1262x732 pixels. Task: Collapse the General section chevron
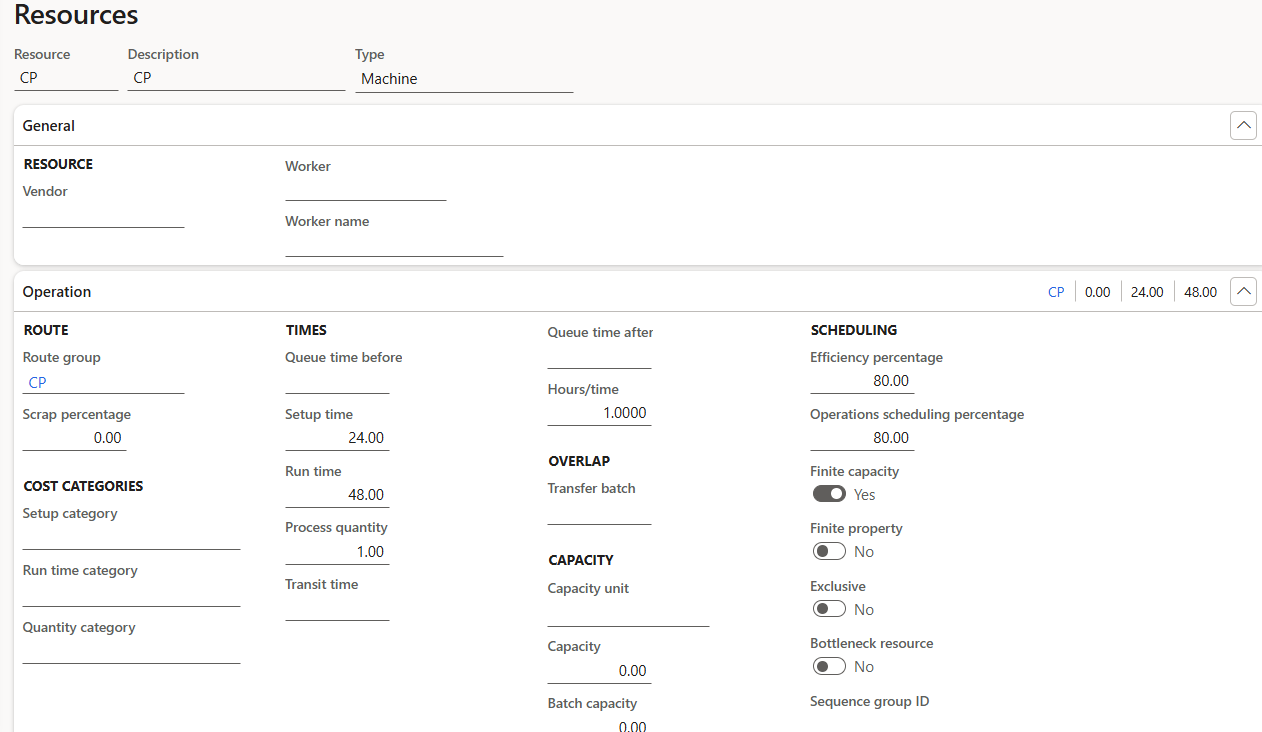(x=1243, y=126)
